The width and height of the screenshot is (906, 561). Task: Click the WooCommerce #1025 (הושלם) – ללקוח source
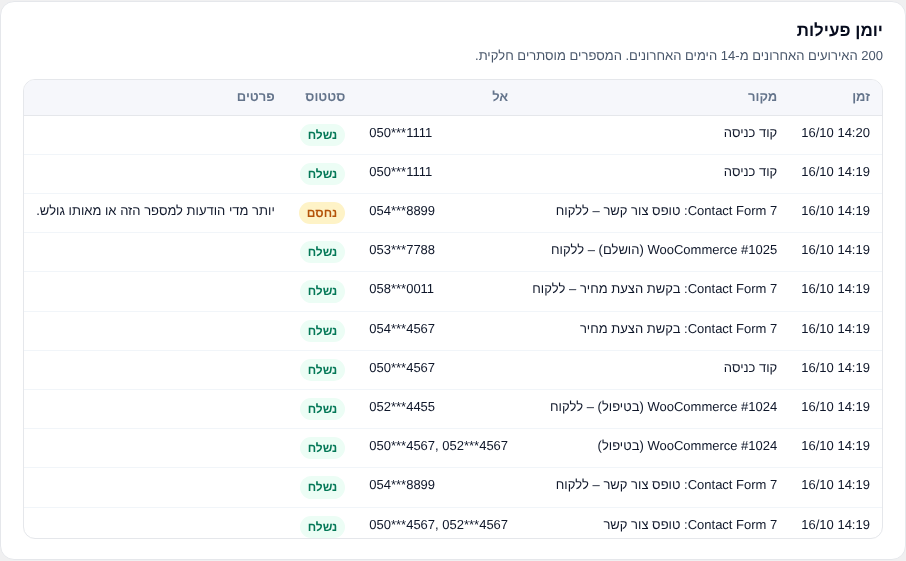click(x=664, y=250)
